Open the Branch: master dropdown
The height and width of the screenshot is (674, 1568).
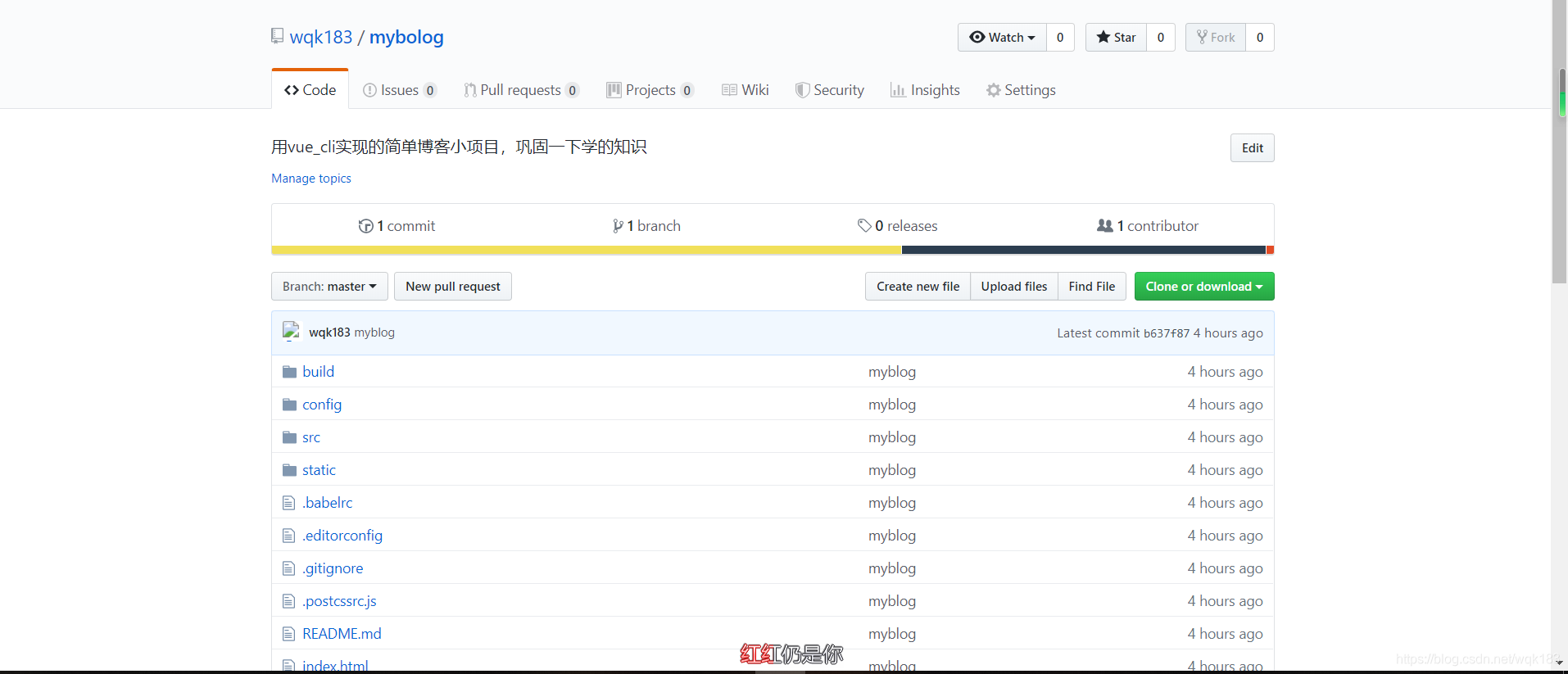(x=329, y=287)
